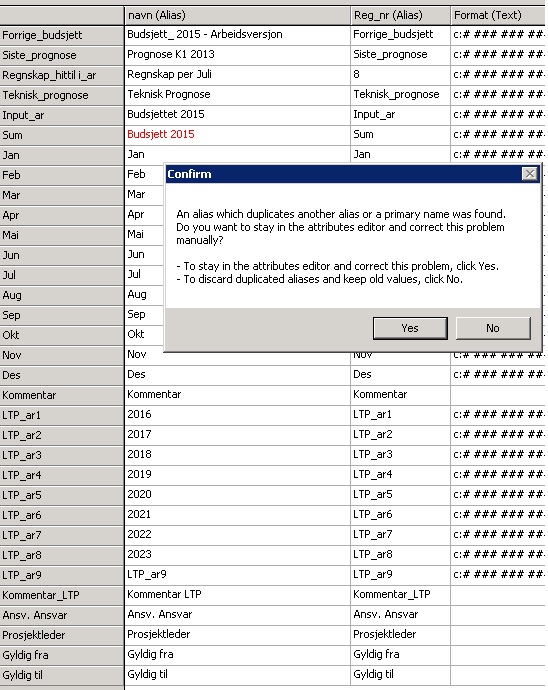Select the Reg_nr (Alias) column header
The image size is (548, 690).
point(401,15)
